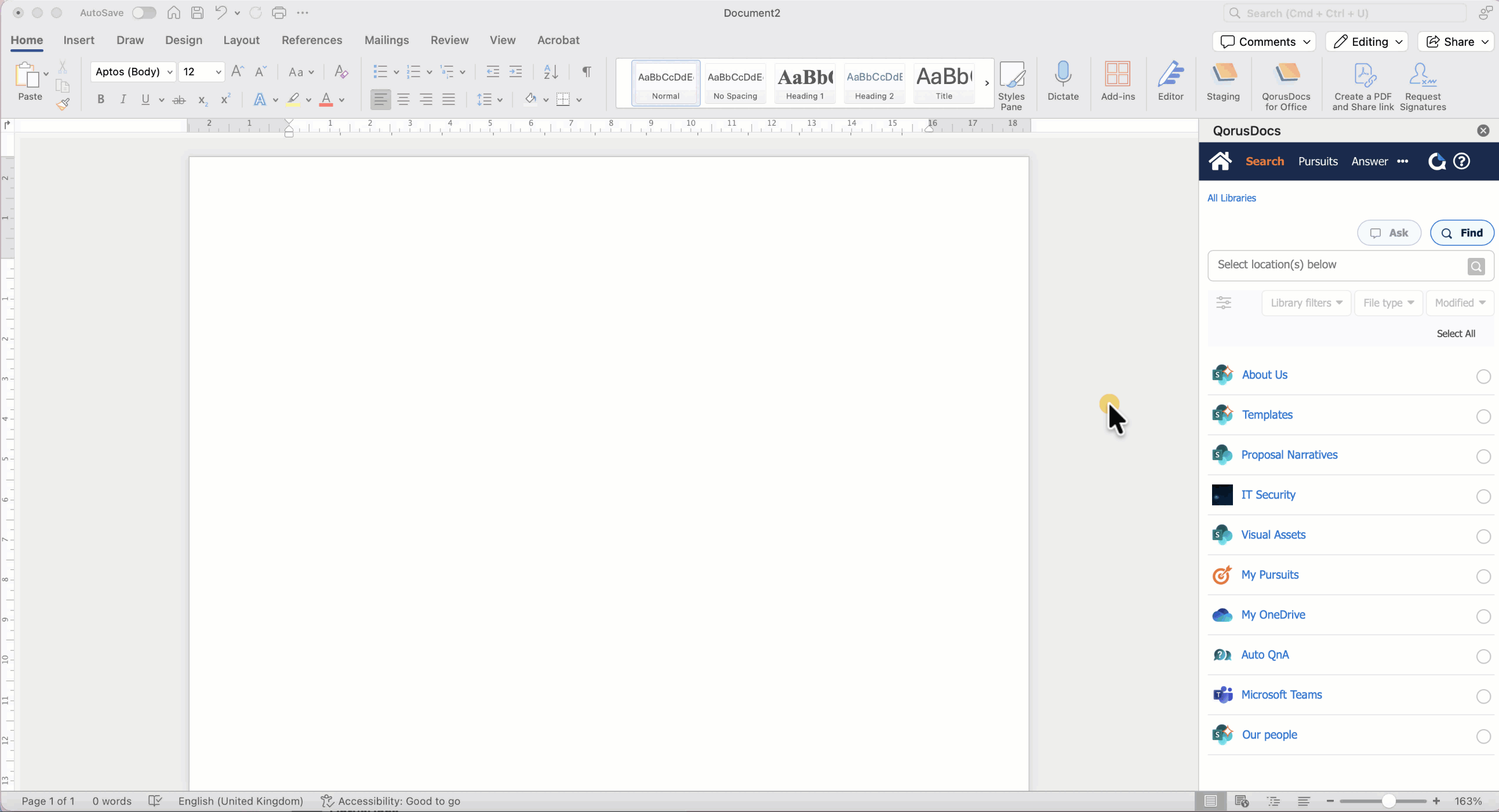Image resolution: width=1499 pixels, height=812 pixels.
Task: Open QorusDocs filter settings sliders icon
Action: pos(1224,303)
